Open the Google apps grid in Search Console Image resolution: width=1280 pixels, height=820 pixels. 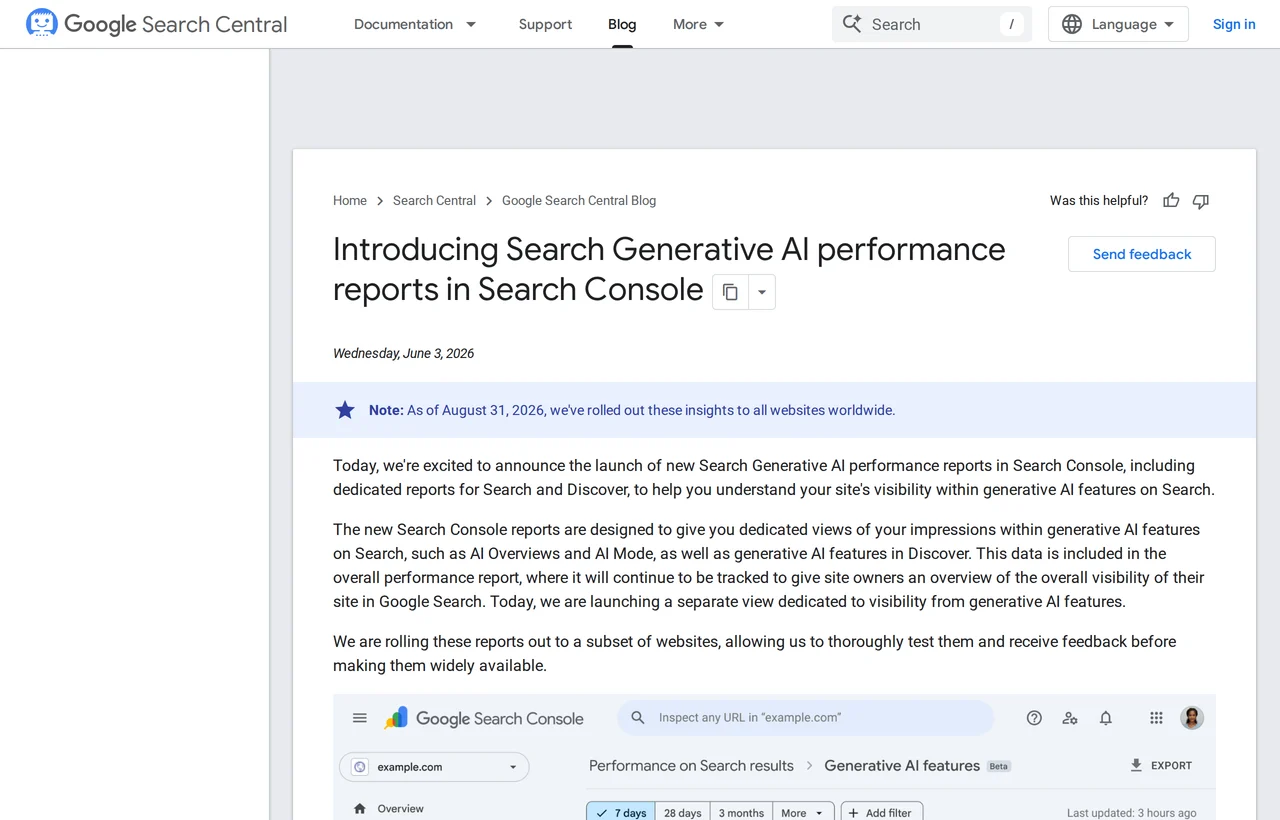click(x=1156, y=718)
